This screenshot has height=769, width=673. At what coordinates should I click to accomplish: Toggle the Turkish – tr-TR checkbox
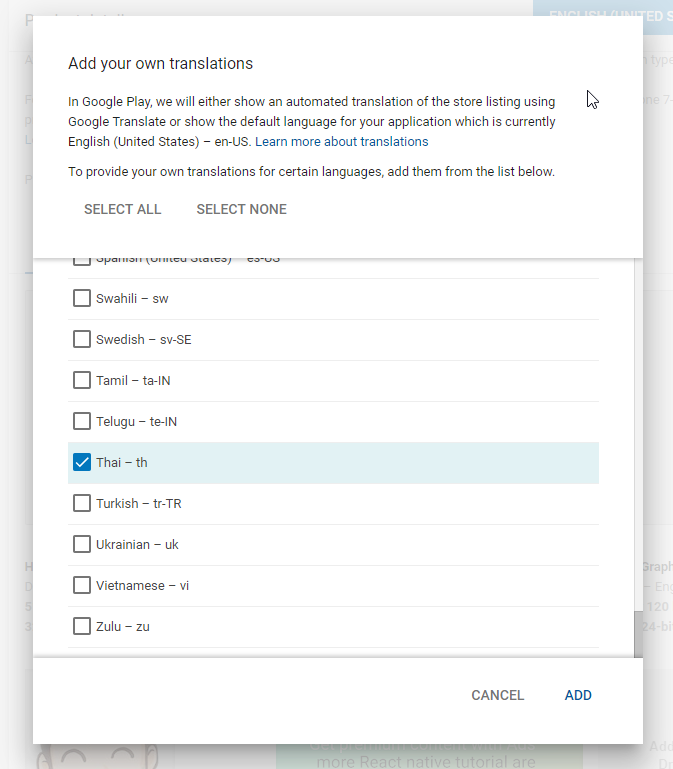pyautogui.click(x=82, y=503)
